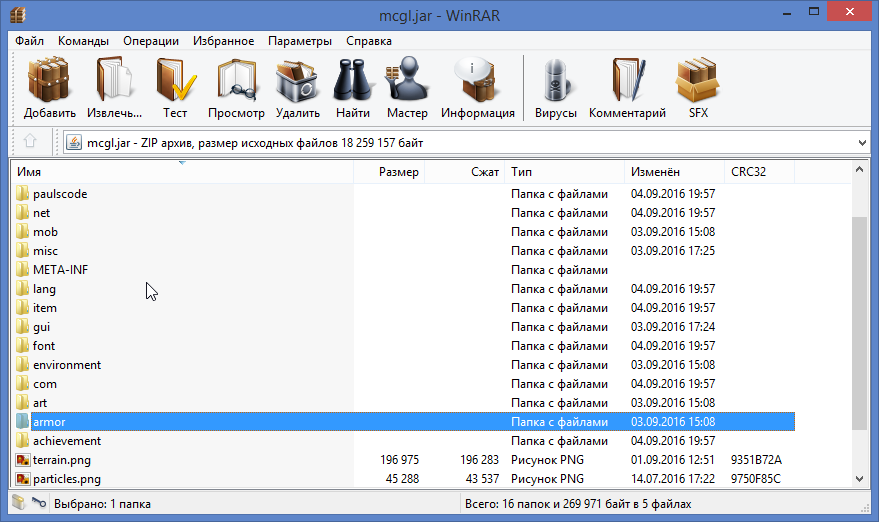Viewport: 879px width, 522px height.
Task: Click the window resize grip corner
Action: 865,507
